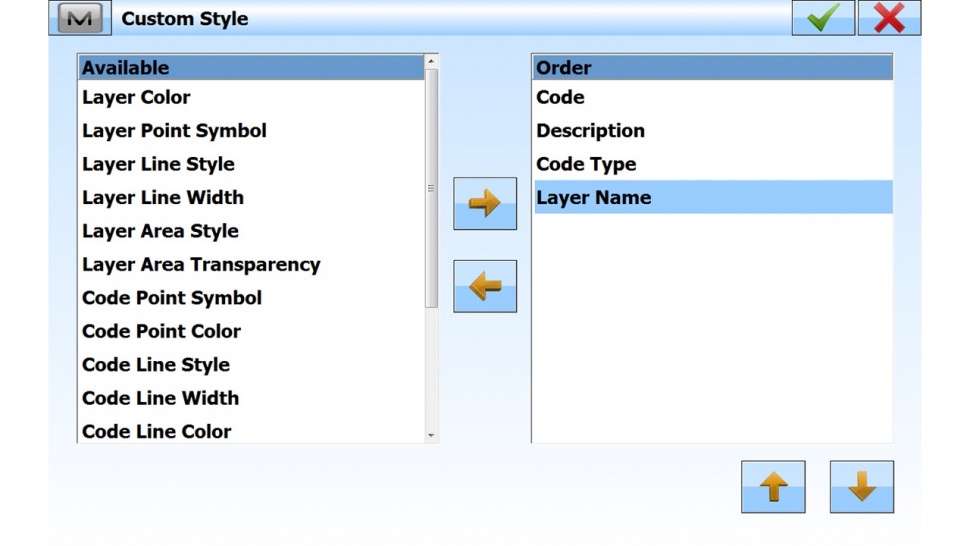Image resolution: width=970 pixels, height=546 pixels.
Task: Cancel with the red X icon
Action: tap(889, 18)
